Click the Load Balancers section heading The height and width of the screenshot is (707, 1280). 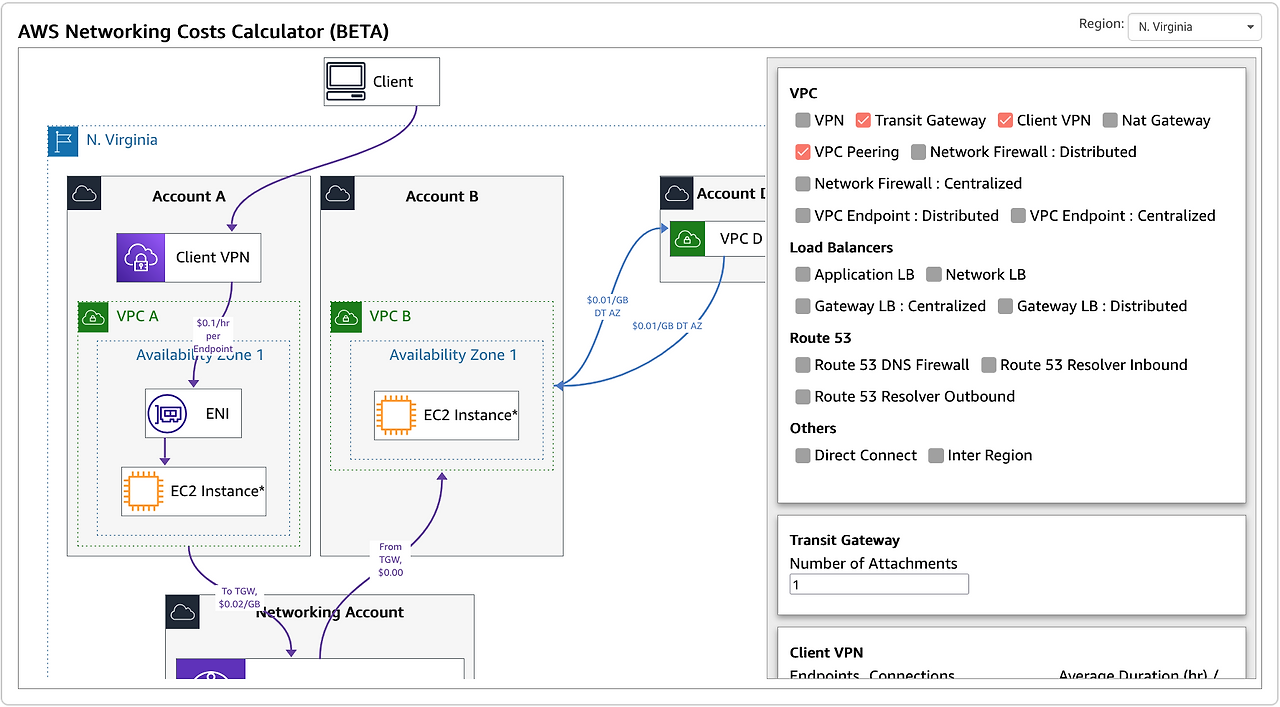pyautogui.click(x=841, y=247)
